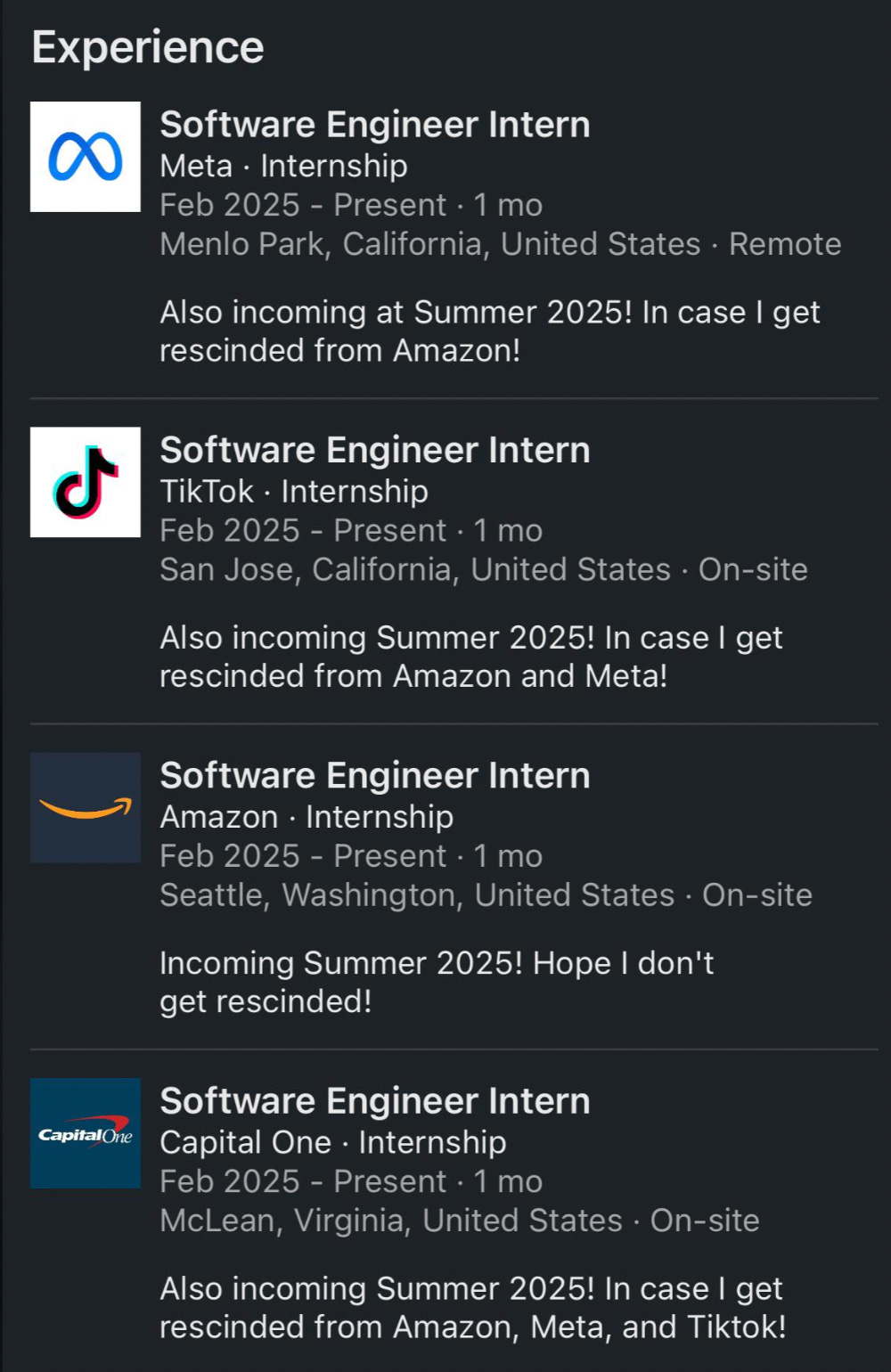Open the Software Engineer Intern title at Meta

(x=374, y=125)
